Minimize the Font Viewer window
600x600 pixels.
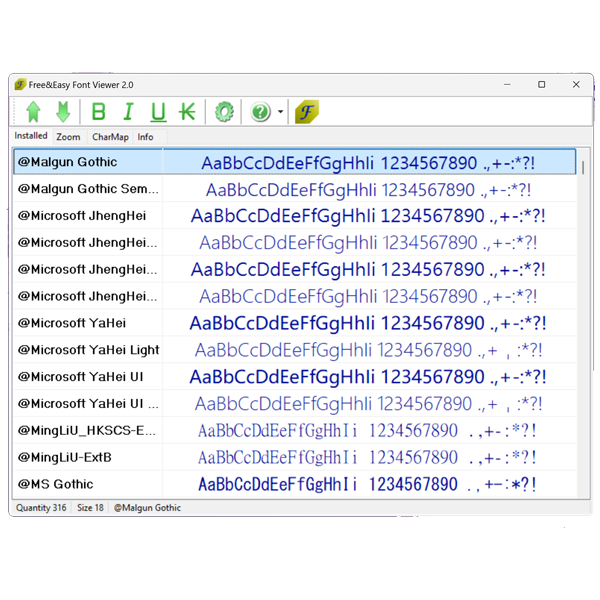507,84
